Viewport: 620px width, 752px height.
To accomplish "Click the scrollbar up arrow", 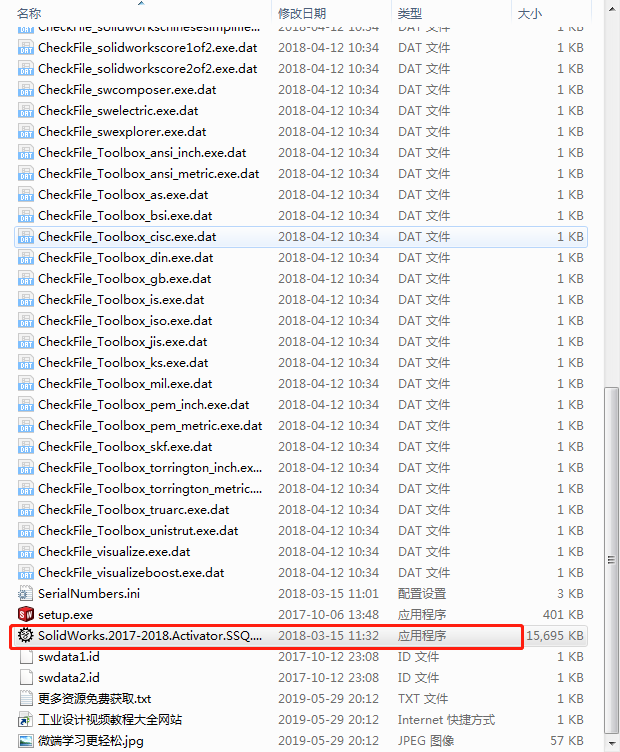I will coord(612,9).
